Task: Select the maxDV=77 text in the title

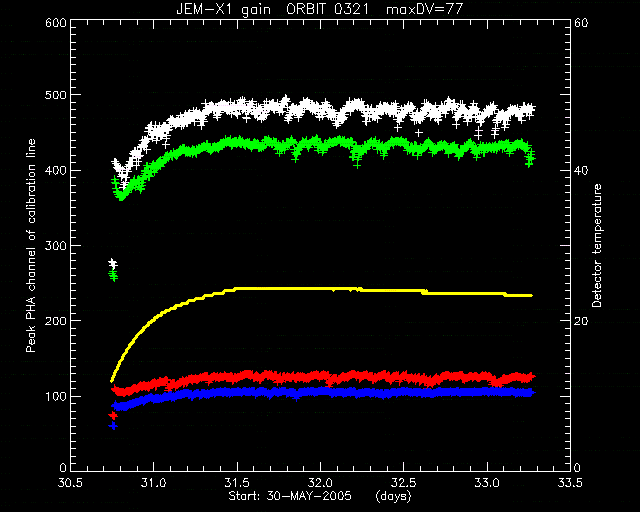Action: [424, 9]
